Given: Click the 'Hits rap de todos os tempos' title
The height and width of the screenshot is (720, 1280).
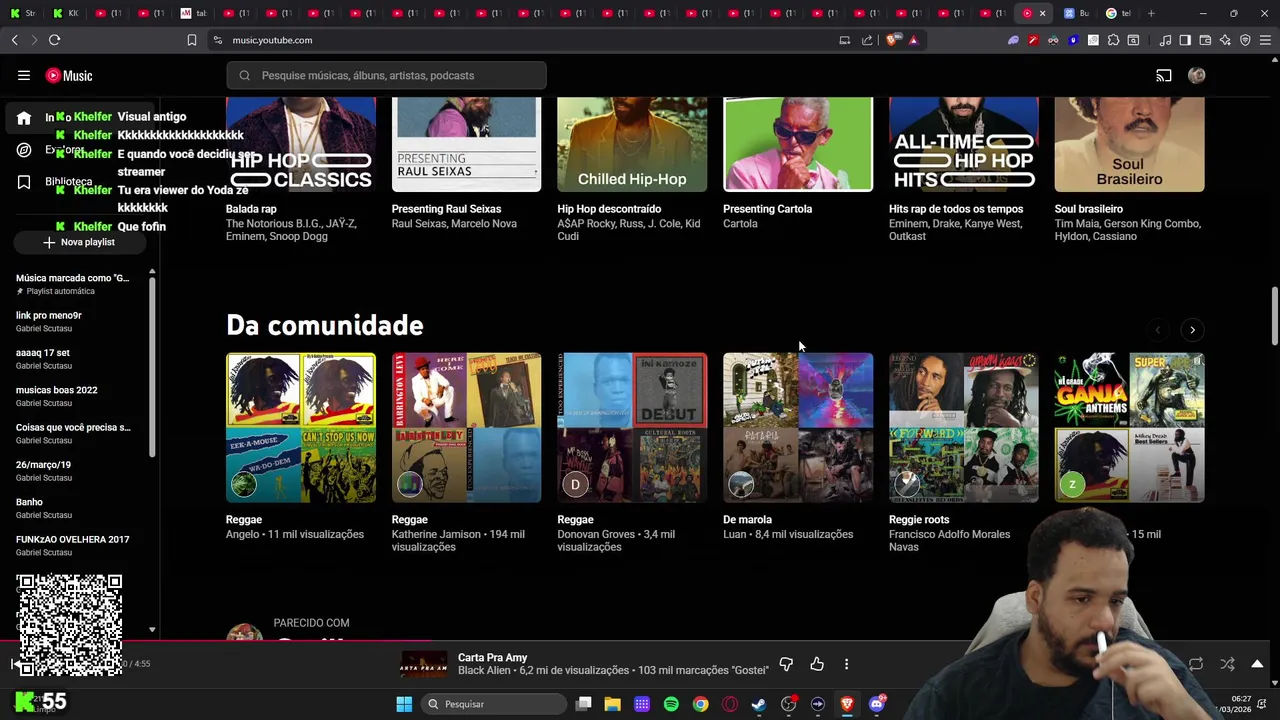Looking at the screenshot, I should point(956,209).
